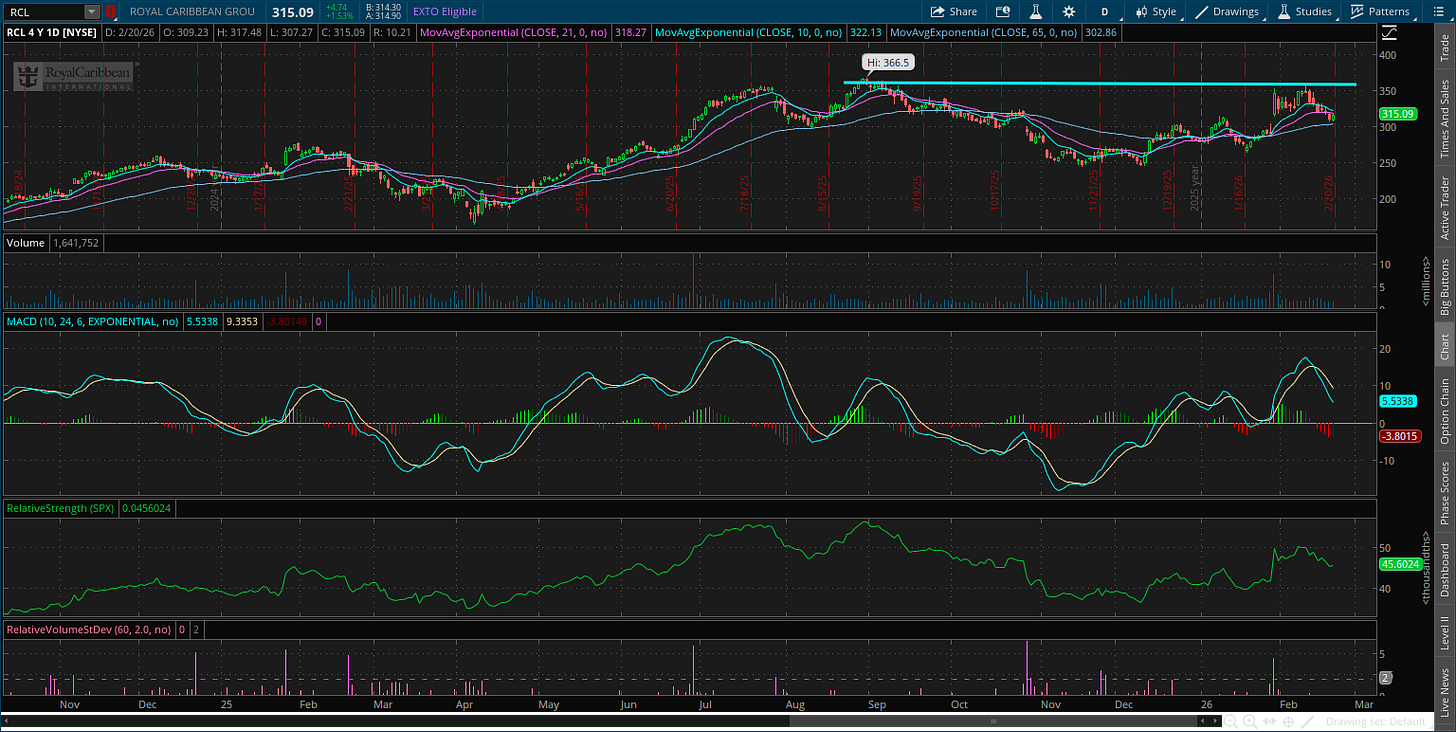
Task: Click the zoom in magnifier icon
Action: [1252, 721]
